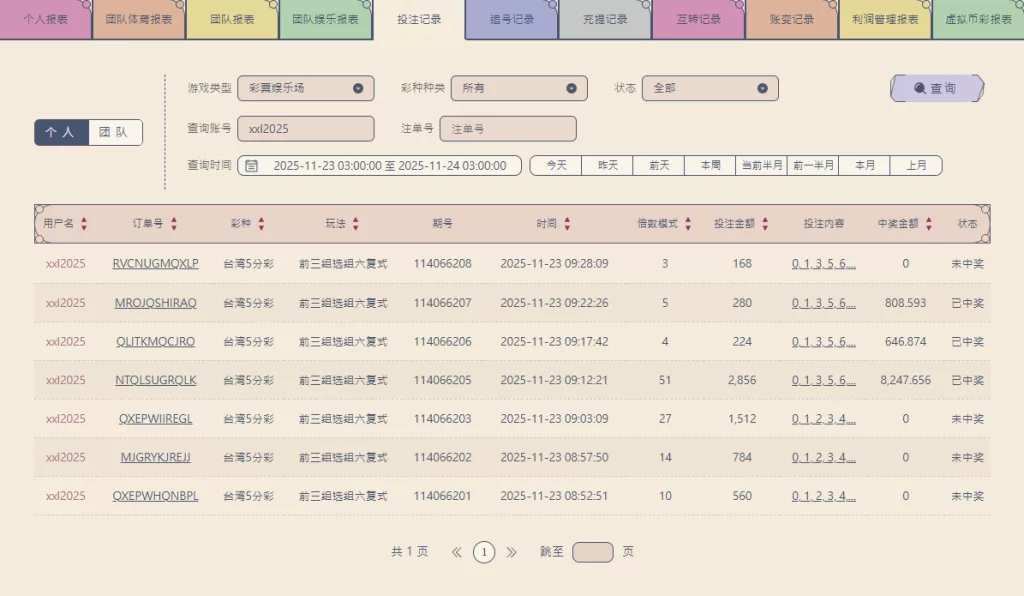Click the 注单号 input field

pos(508,129)
